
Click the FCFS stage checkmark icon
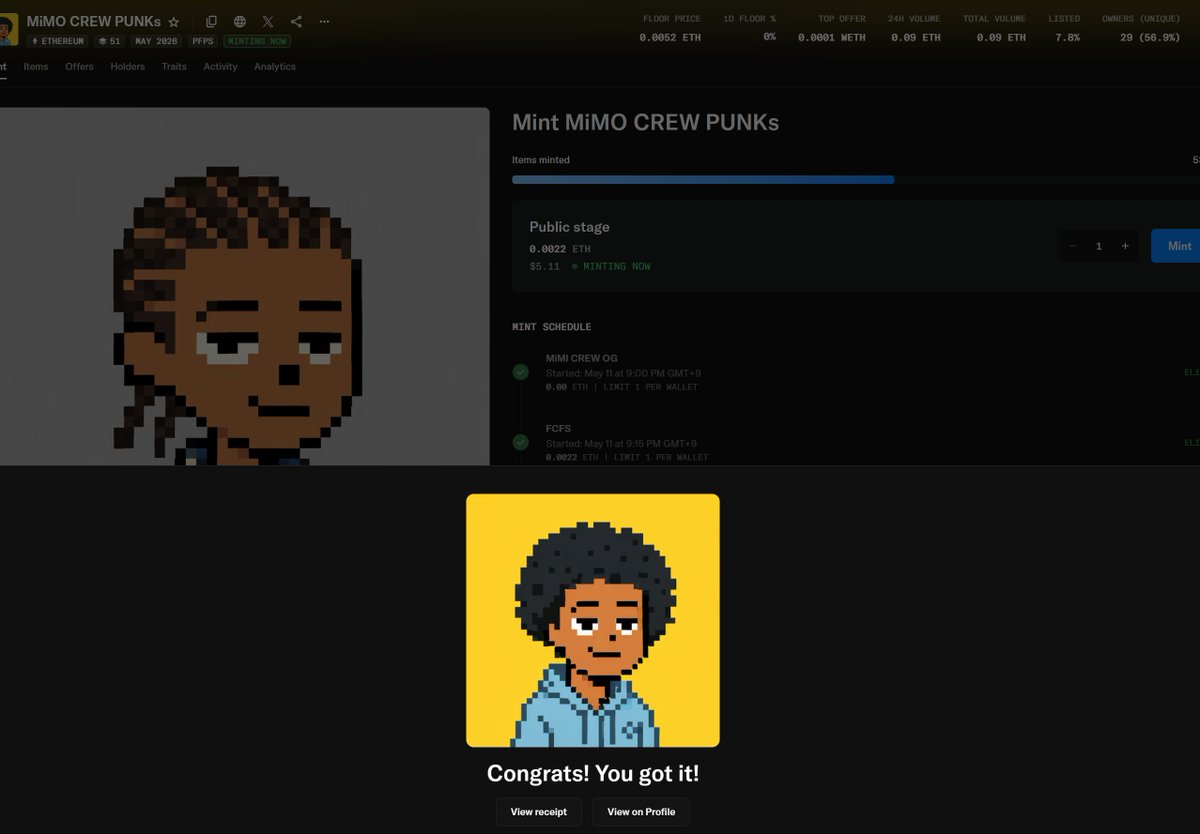520,442
